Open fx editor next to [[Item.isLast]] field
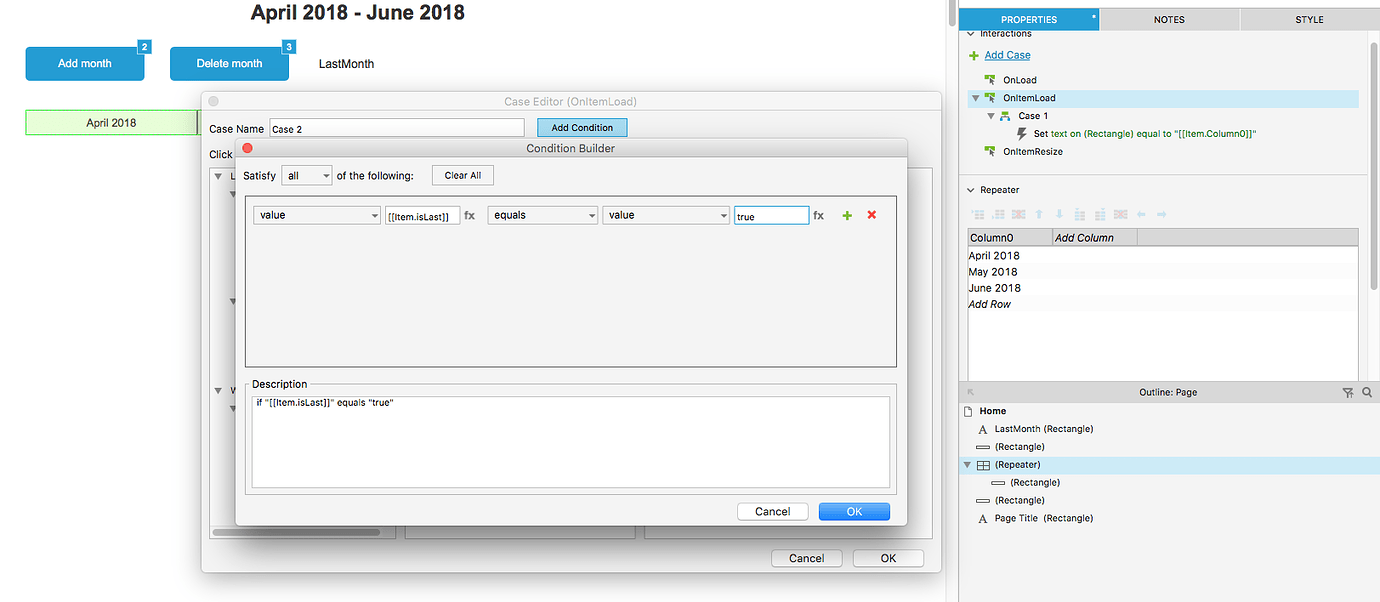 pos(469,215)
